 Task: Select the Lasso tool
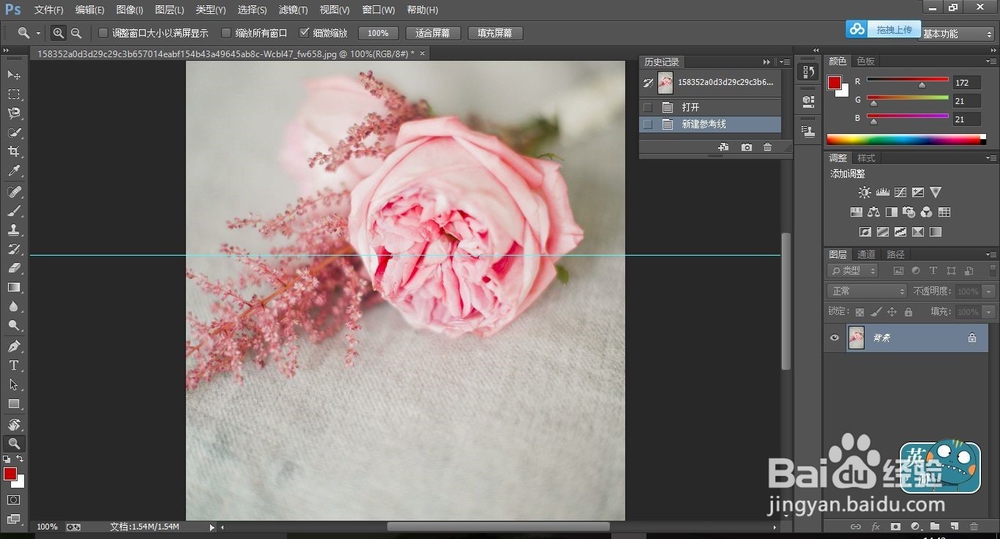coord(13,113)
